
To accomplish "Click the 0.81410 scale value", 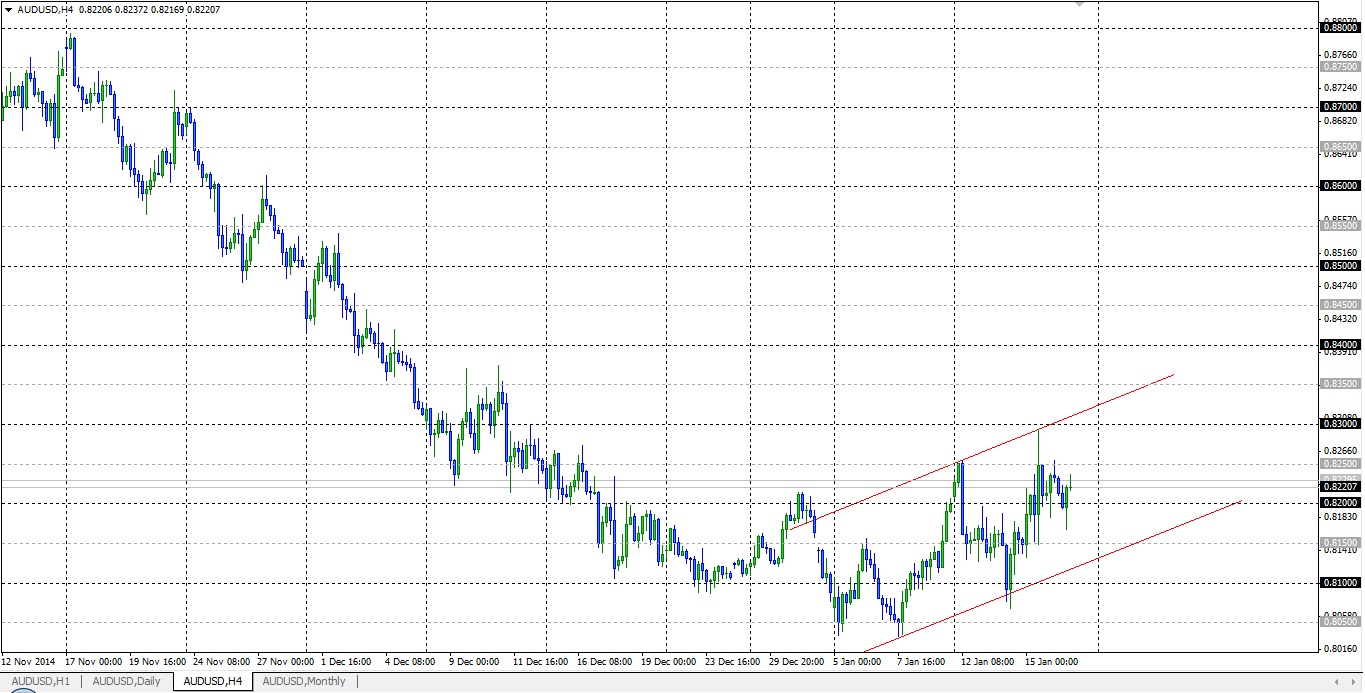I will pos(1339,550).
